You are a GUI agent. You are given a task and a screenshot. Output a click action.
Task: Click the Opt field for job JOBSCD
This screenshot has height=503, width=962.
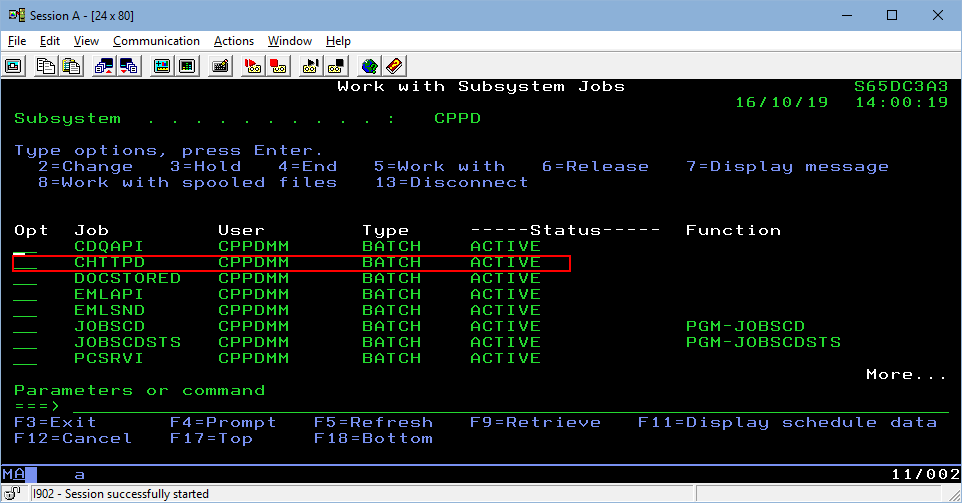click(25, 326)
